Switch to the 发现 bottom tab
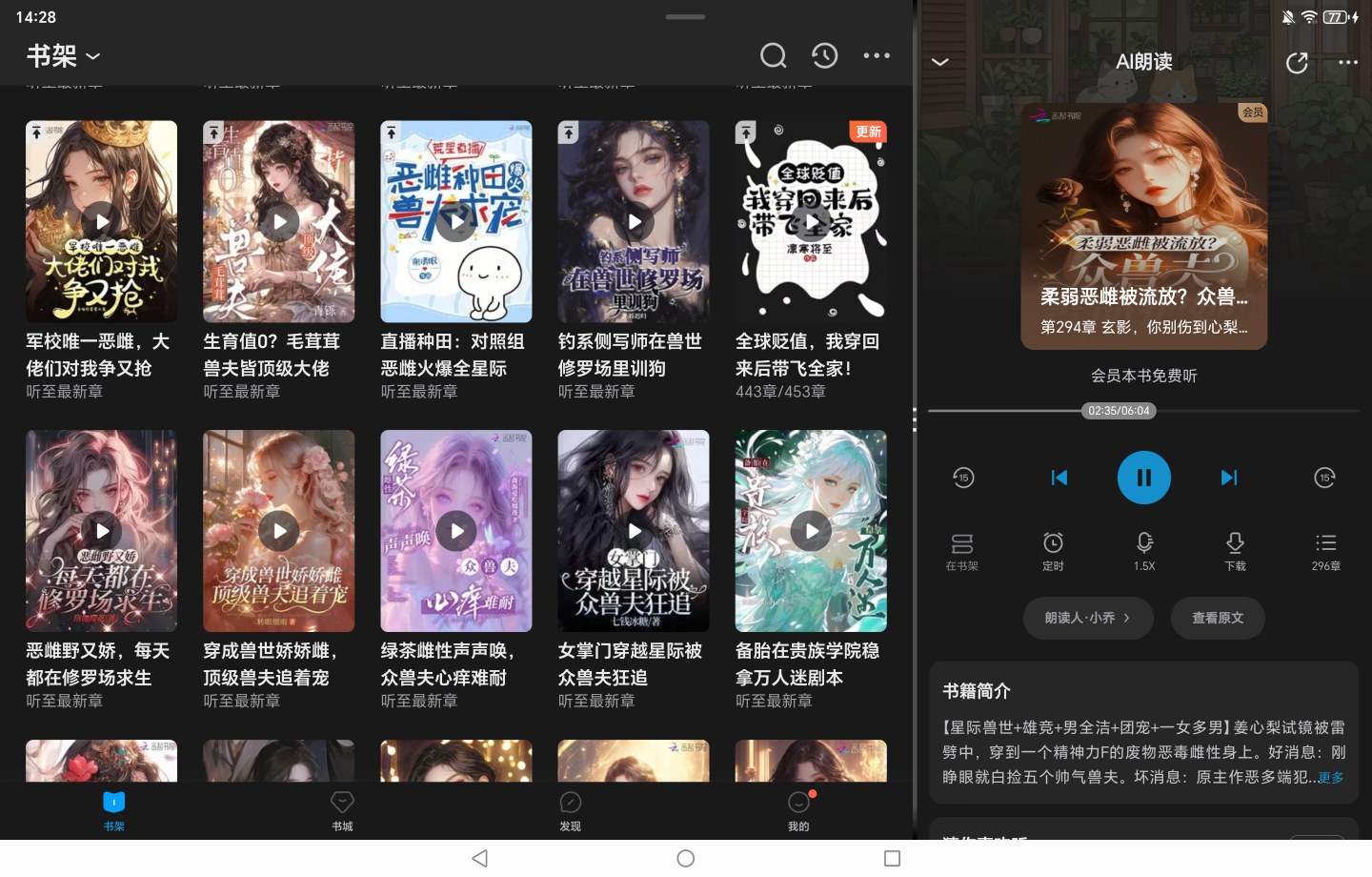 570,811
